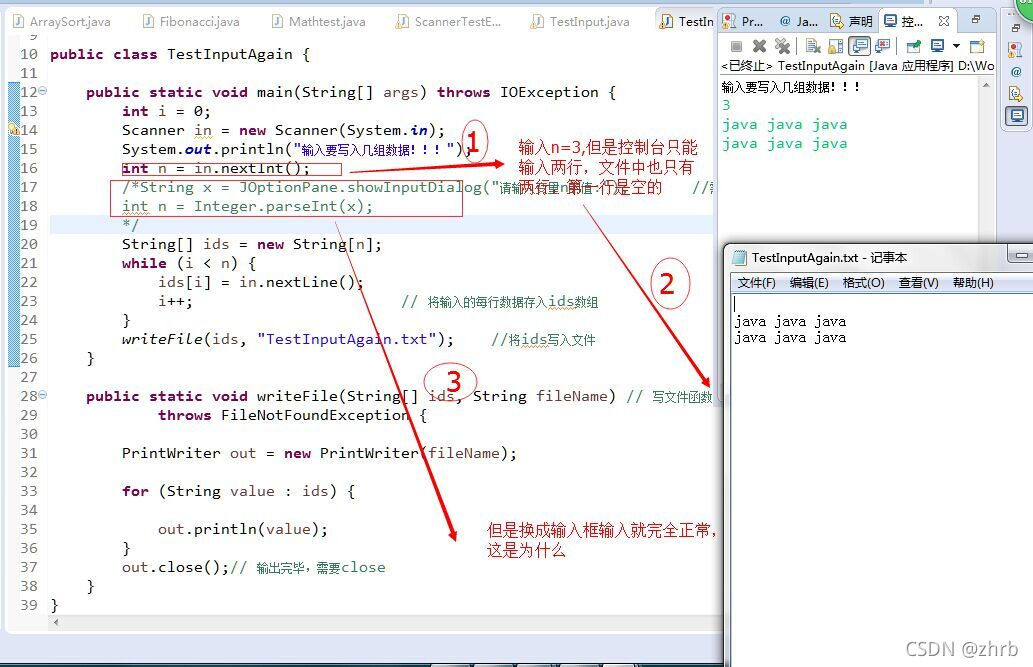Click the warning marker beside line 14
Image resolution: width=1033 pixels, height=667 pixels.
tap(13, 130)
